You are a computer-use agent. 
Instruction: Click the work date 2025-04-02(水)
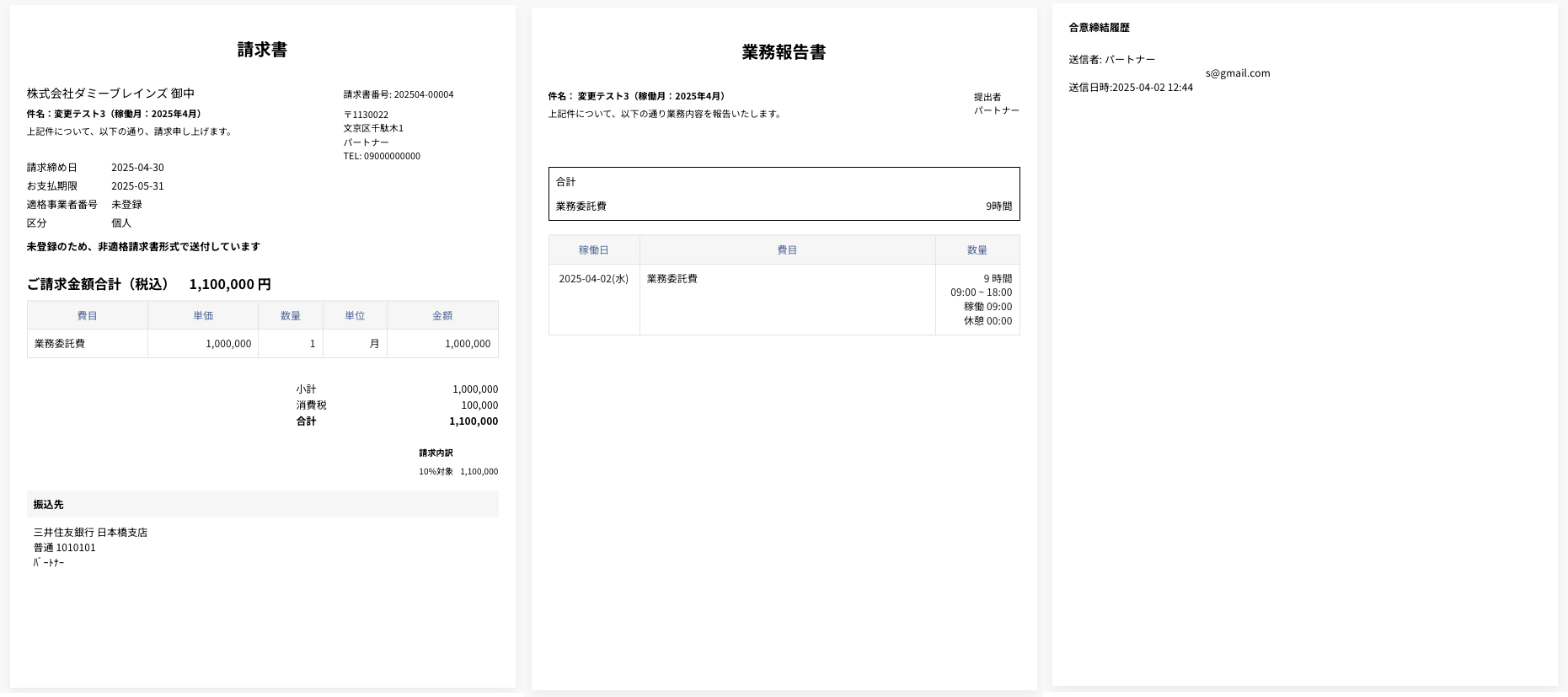tap(594, 279)
